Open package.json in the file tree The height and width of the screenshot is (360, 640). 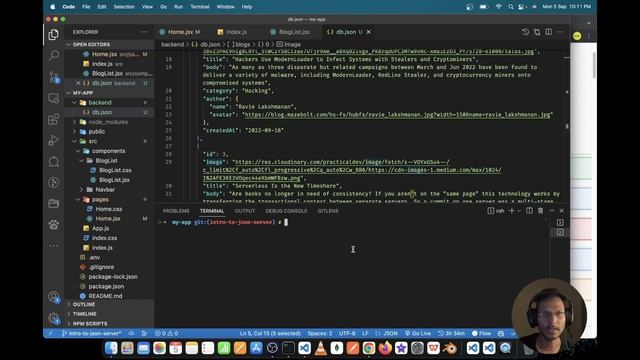[106, 286]
